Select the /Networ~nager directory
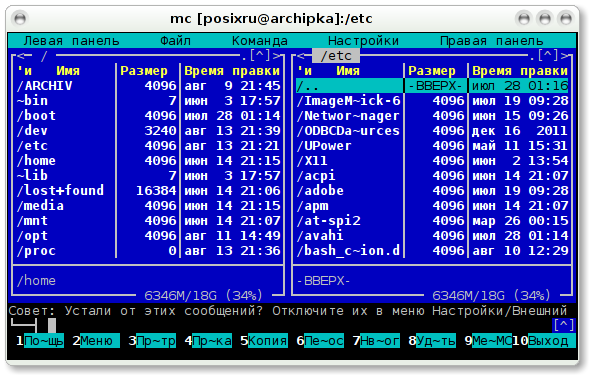589x375 pixels. (432, 116)
